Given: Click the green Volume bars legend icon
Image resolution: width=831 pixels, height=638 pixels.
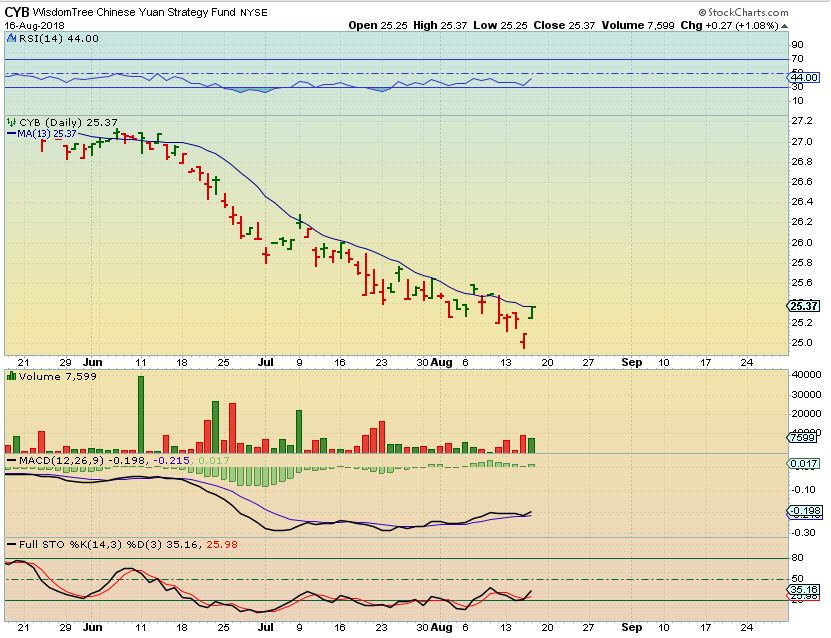Looking at the screenshot, I should 11,376.
